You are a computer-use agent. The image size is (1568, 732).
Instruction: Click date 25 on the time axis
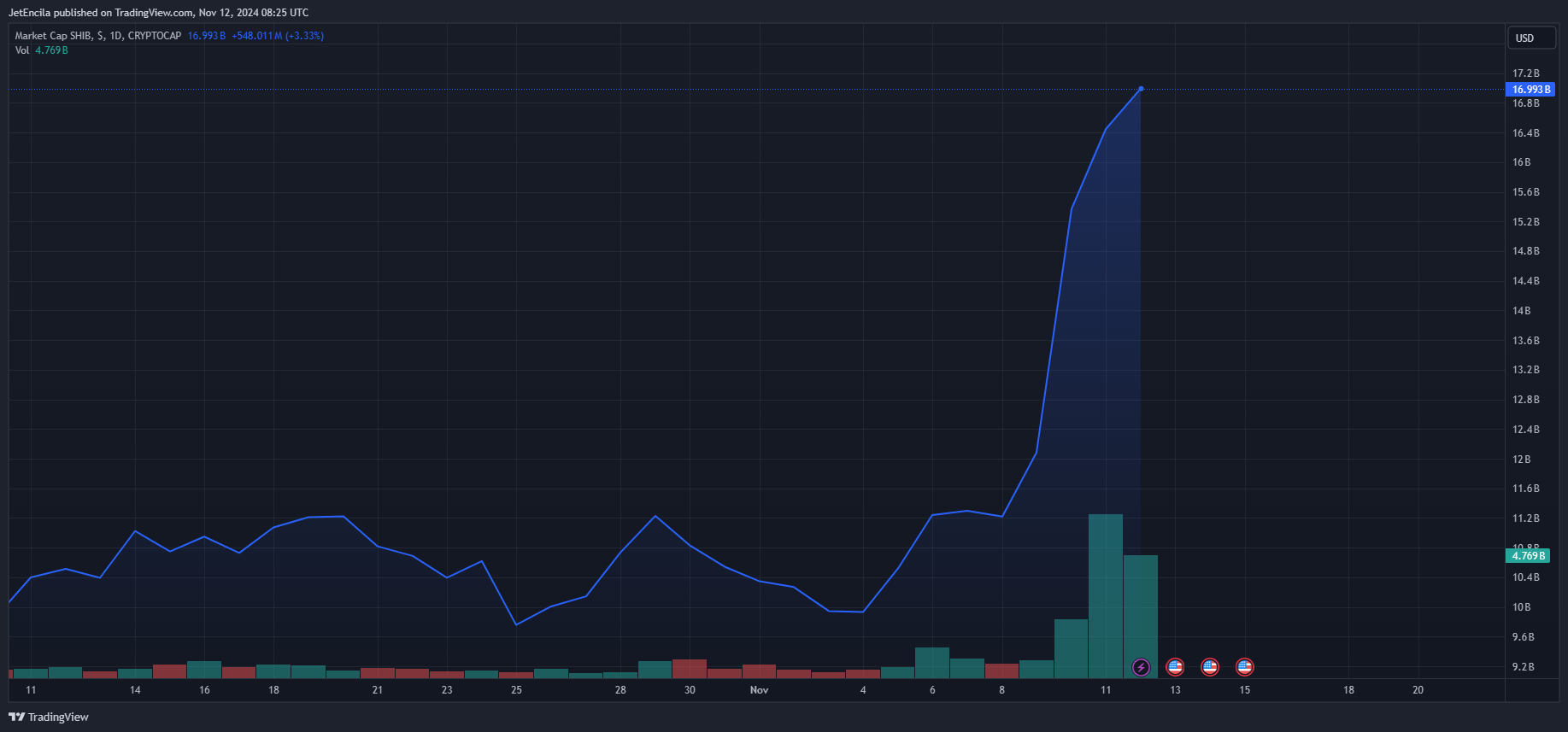tap(516, 690)
